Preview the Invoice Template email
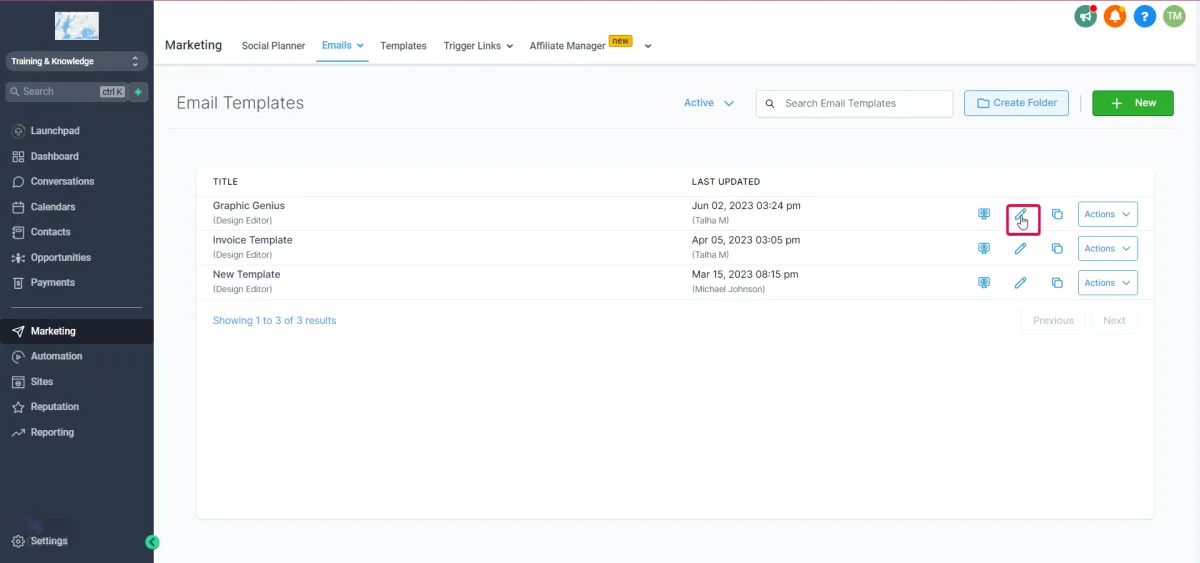The height and width of the screenshot is (563, 1200). pos(984,249)
